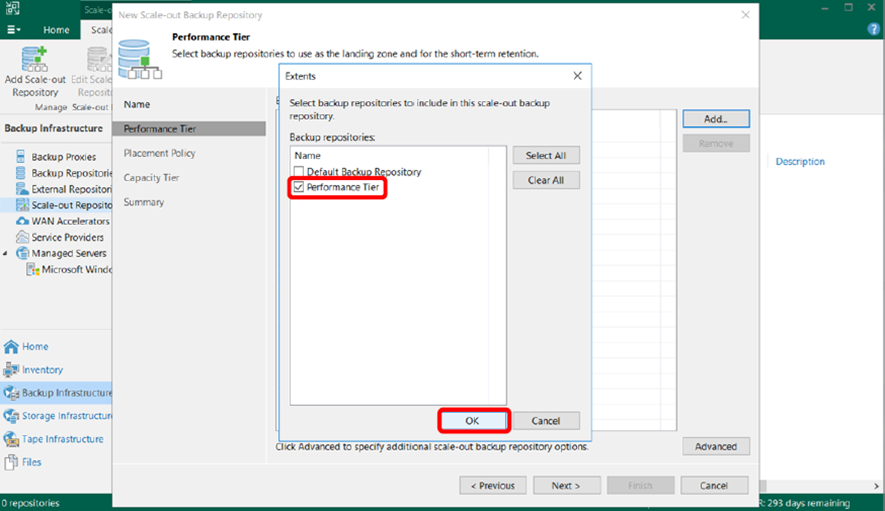This screenshot has width=885, height=511.
Task: Select Microsoft Windows tree child node
Action: pos(76,269)
